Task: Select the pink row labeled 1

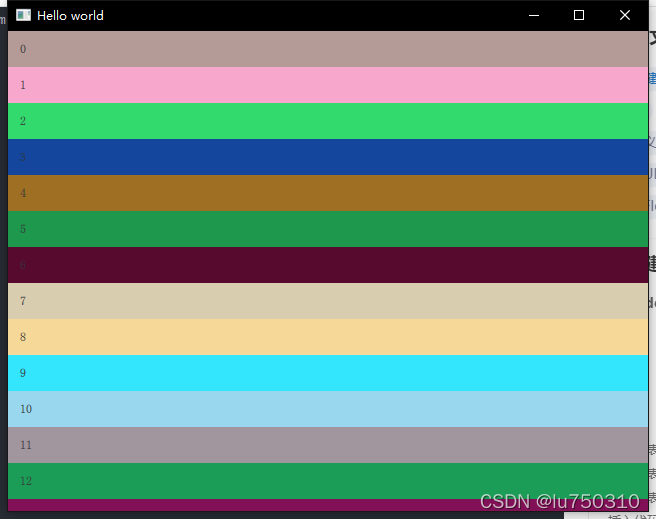Action: [x=328, y=85]
